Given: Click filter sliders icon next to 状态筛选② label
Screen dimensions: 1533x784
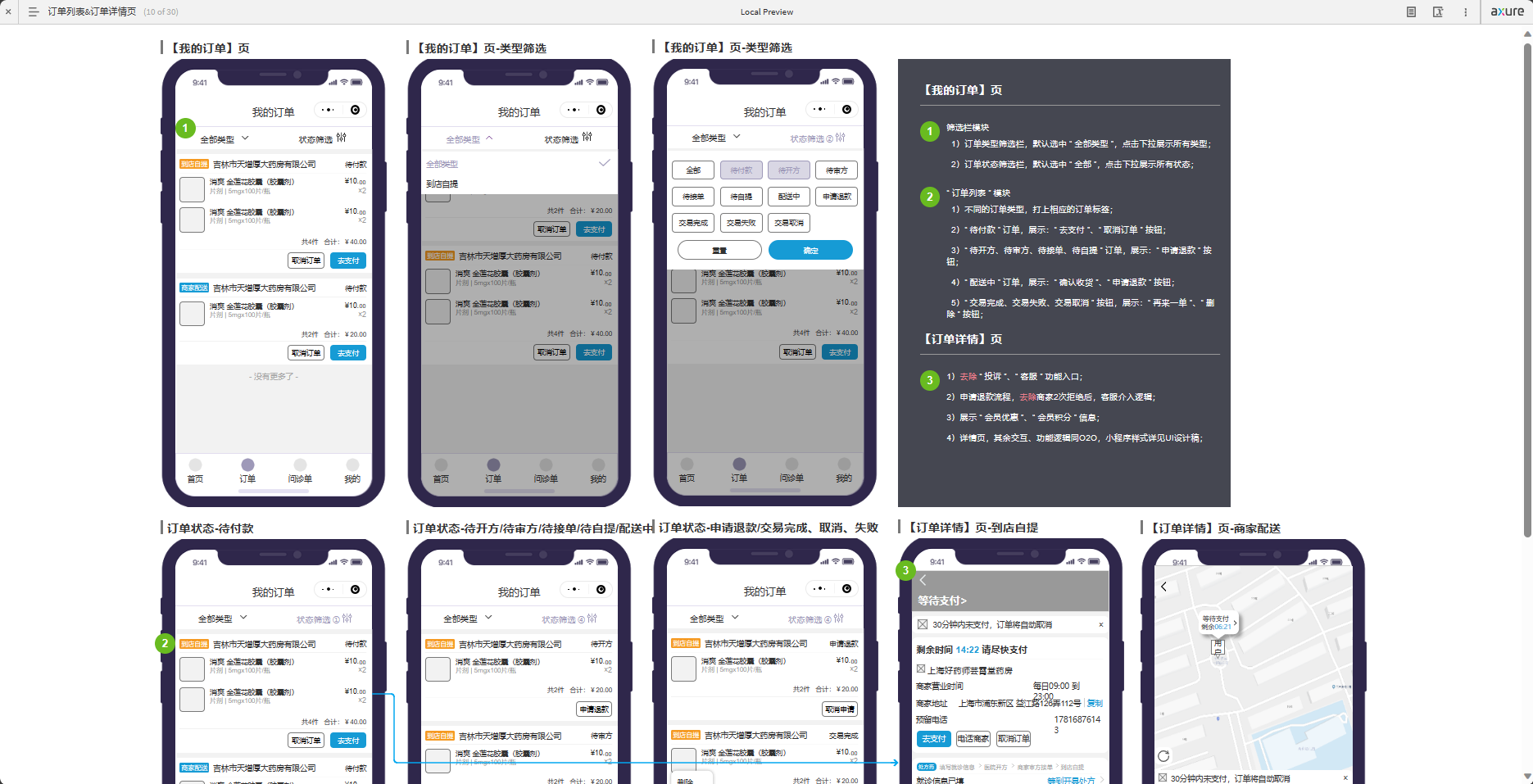Looking at the screenshot, I should pyautogui.click(x=840, y=138).
